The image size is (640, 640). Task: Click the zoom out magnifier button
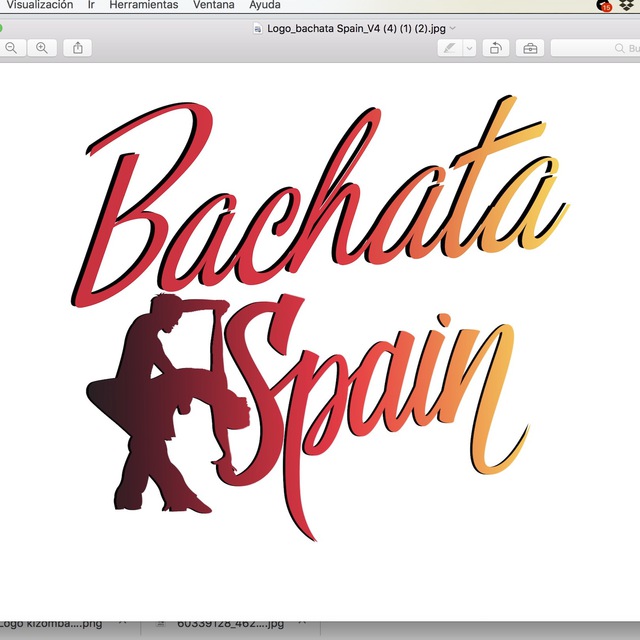tap(13, 48)
